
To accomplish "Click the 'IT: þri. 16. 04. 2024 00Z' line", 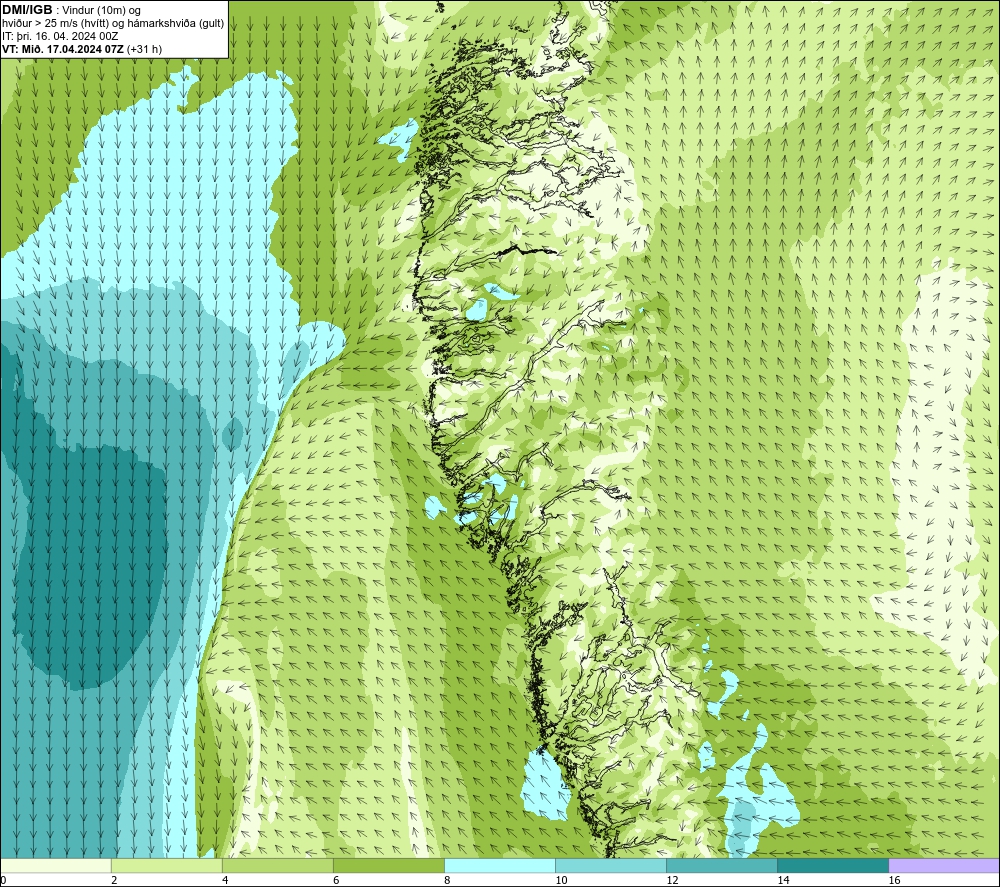I will [x=60, y=36].
